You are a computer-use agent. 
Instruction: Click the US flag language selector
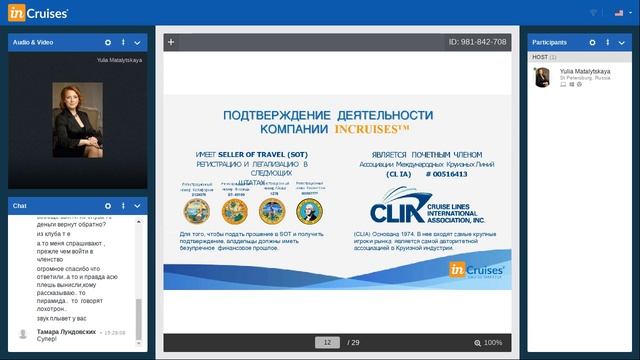(619, 13)
